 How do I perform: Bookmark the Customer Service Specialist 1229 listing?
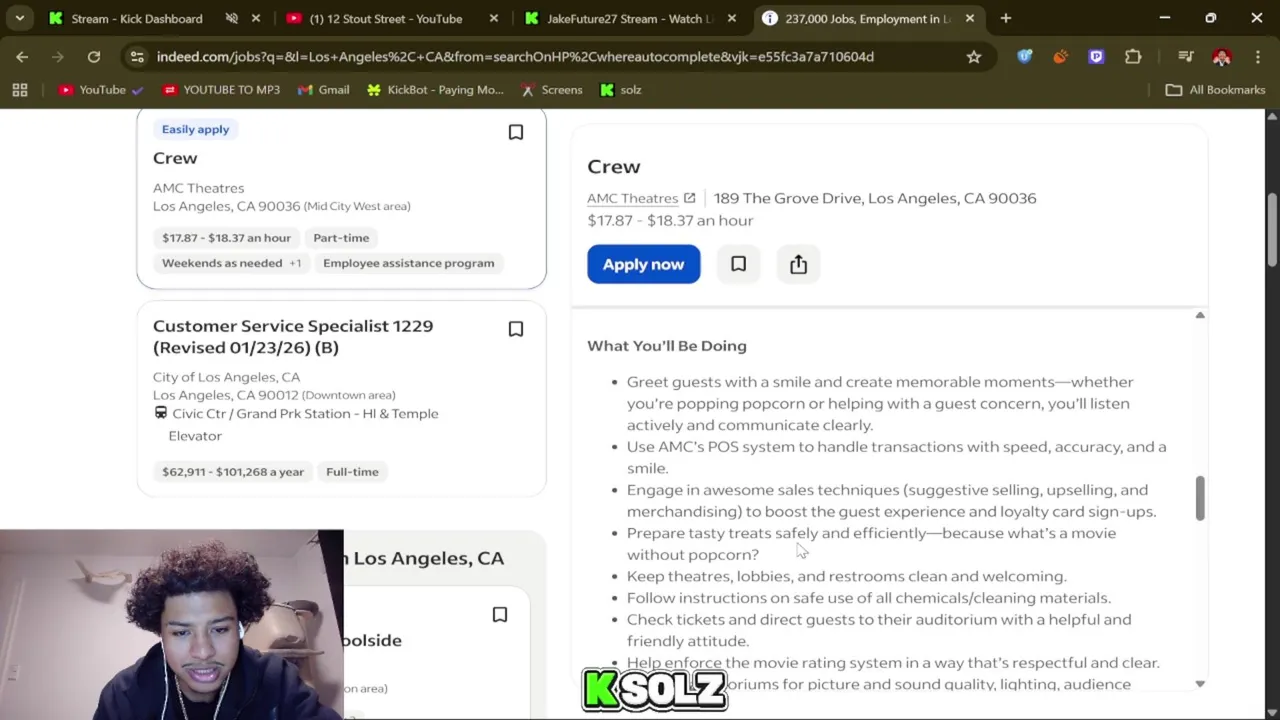click(x=516, y=329)
